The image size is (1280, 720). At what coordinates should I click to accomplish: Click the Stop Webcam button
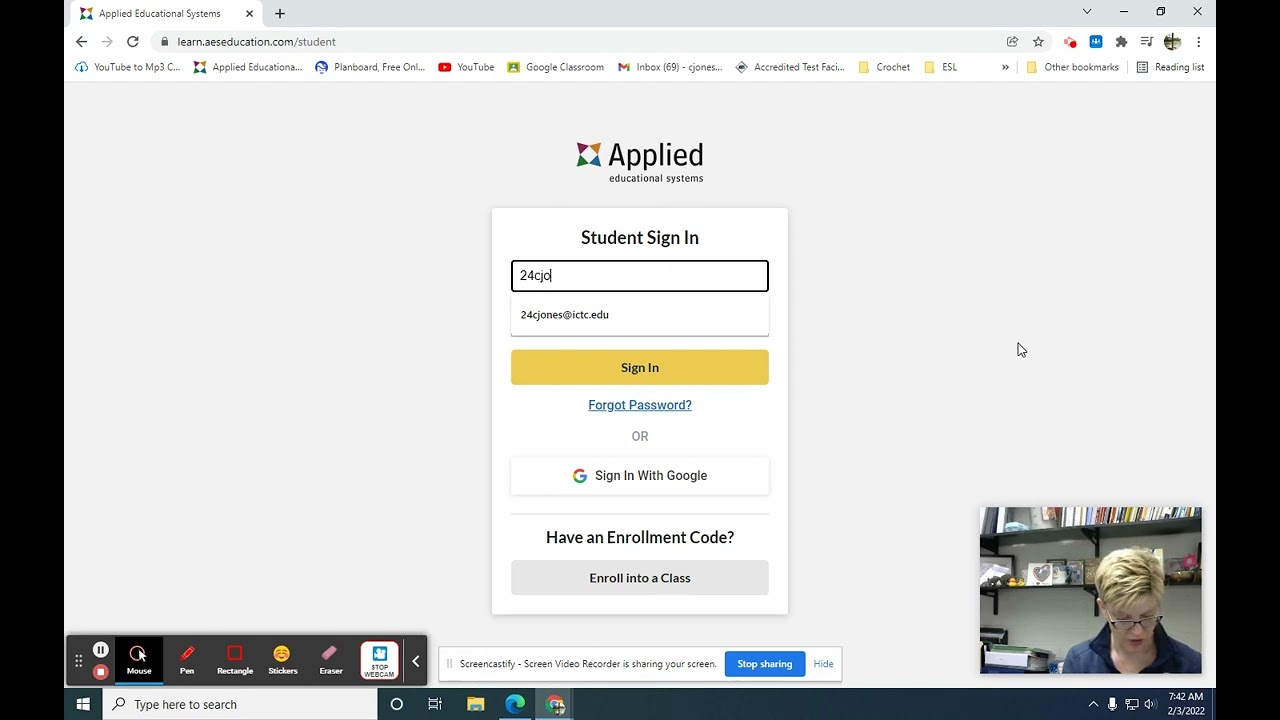click(379, 661)
